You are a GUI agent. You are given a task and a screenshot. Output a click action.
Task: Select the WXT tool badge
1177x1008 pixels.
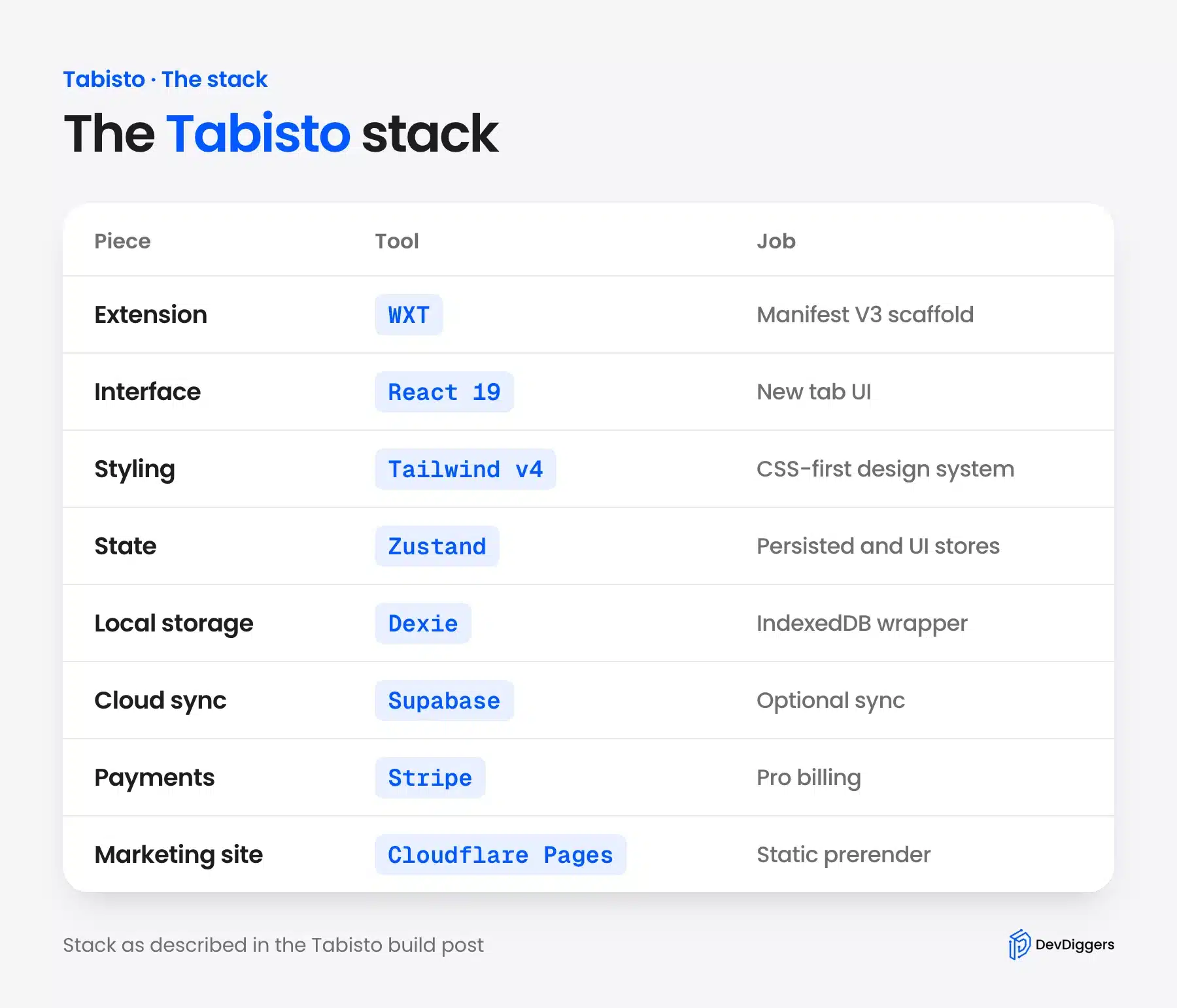[409, 314]
